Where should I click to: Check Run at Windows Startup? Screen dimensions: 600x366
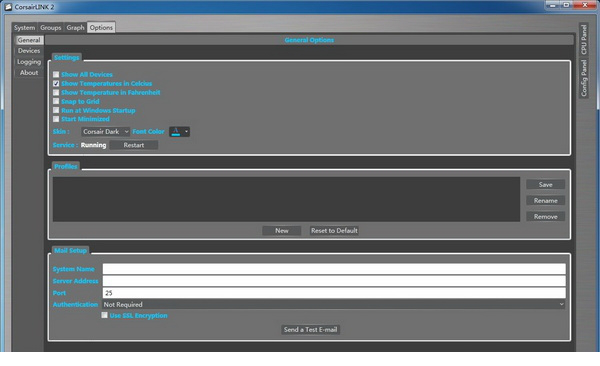point(56,110)
